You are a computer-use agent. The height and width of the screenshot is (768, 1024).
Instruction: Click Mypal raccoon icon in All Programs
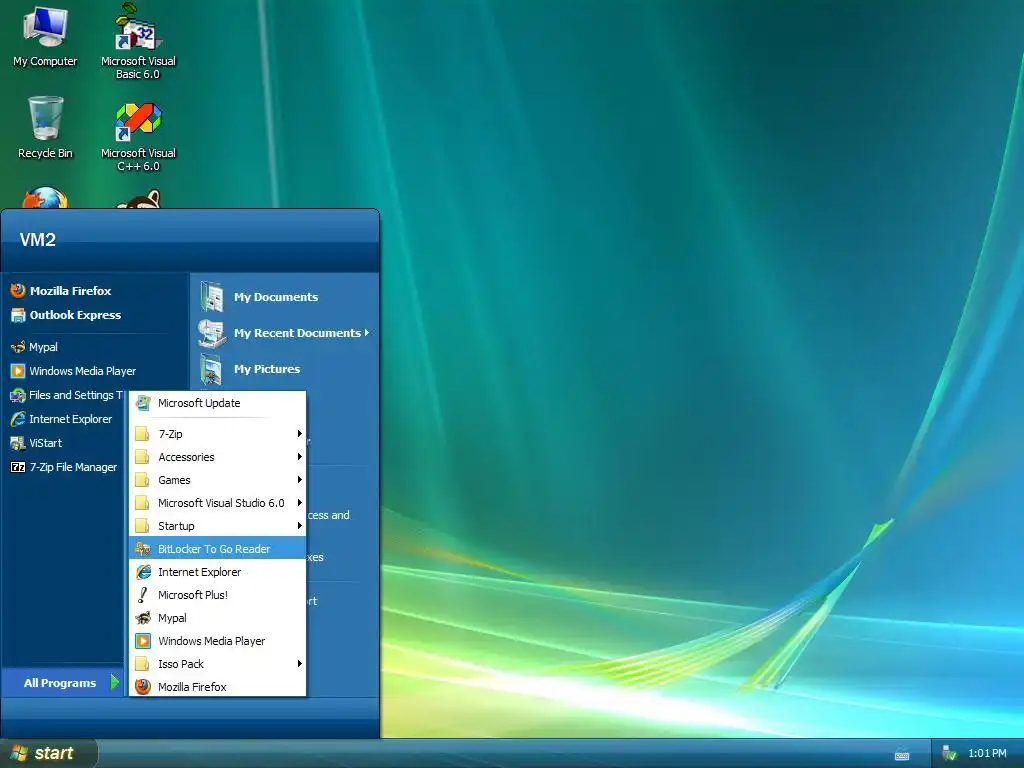click(143, 618)
